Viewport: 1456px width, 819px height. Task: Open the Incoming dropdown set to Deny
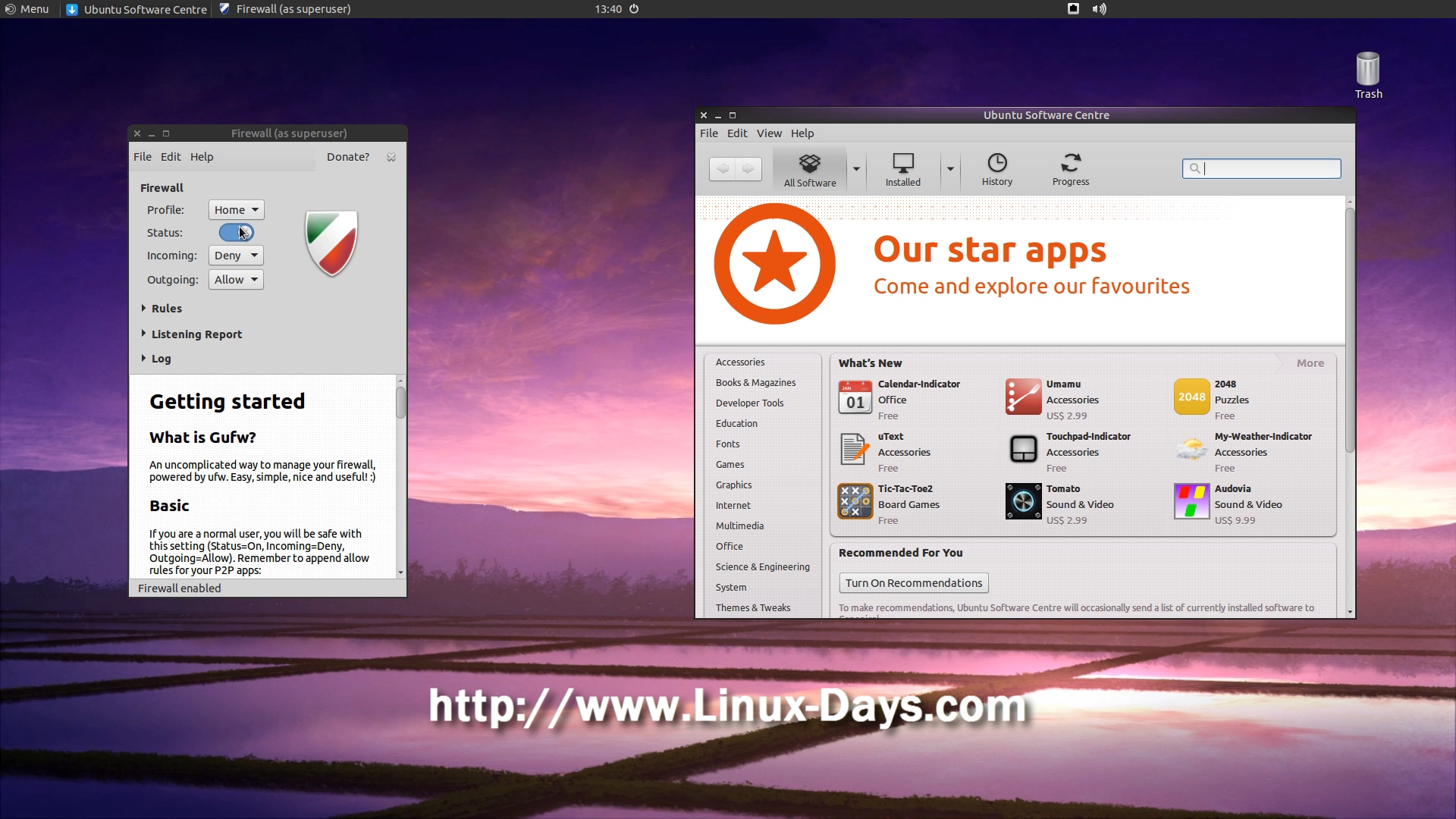(236, 256)
